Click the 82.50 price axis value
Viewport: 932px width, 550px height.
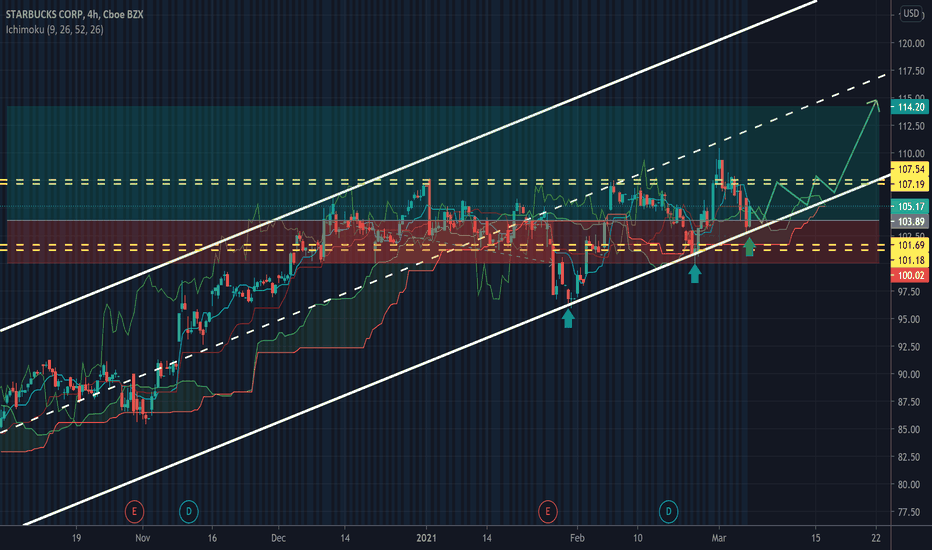tap(911, 457)
